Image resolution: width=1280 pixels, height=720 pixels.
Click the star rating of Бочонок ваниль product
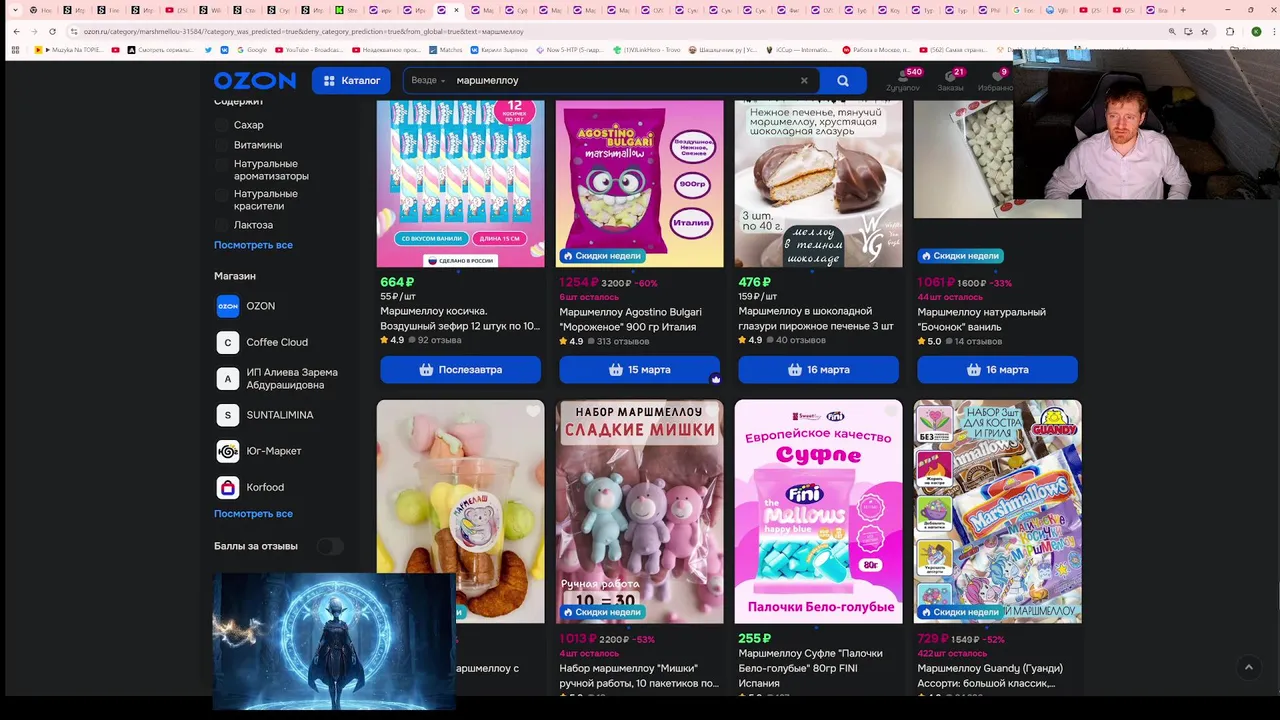(930, 342)
